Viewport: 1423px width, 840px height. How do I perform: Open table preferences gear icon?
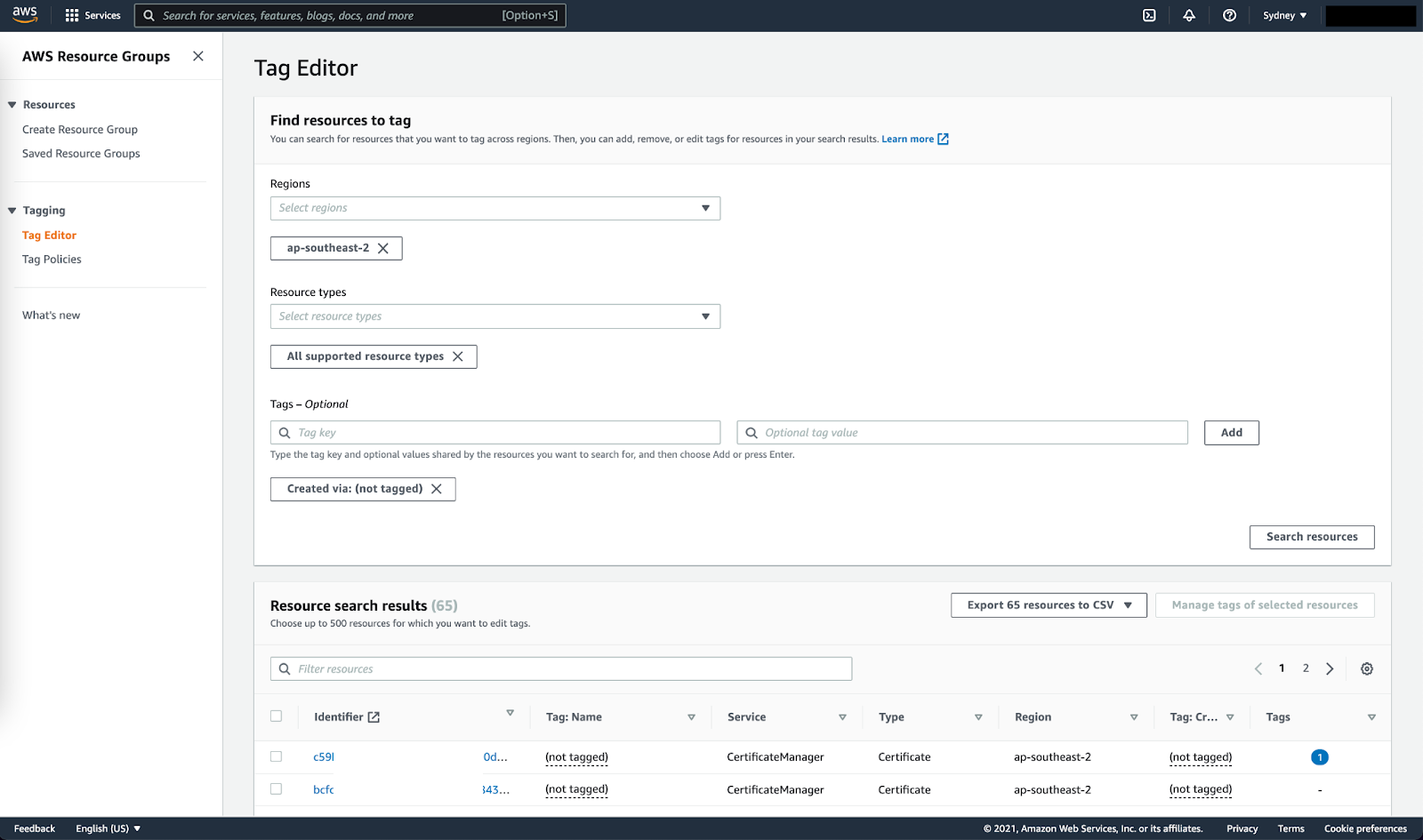coord(1366,668)
